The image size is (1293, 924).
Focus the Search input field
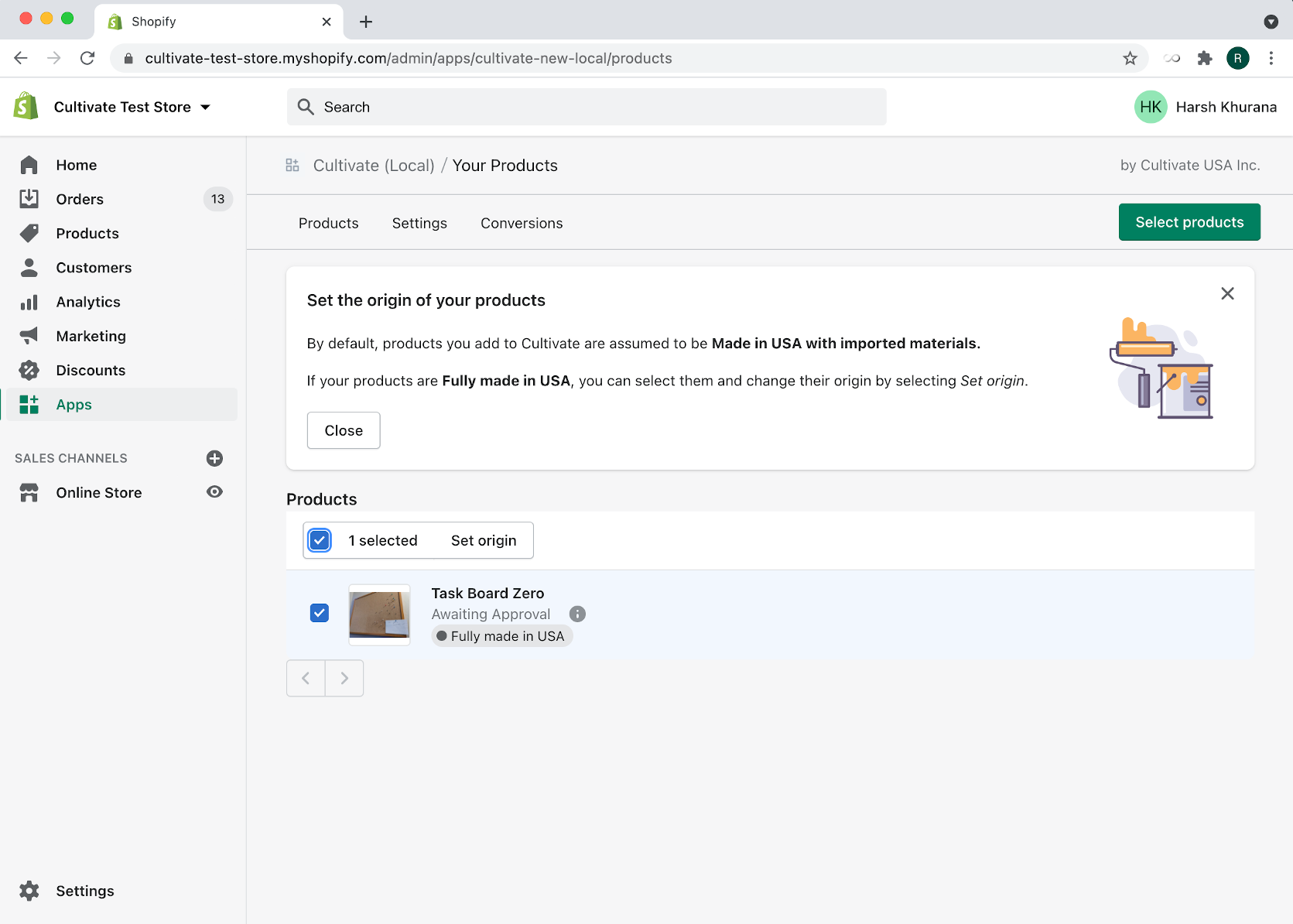[587, 107]
